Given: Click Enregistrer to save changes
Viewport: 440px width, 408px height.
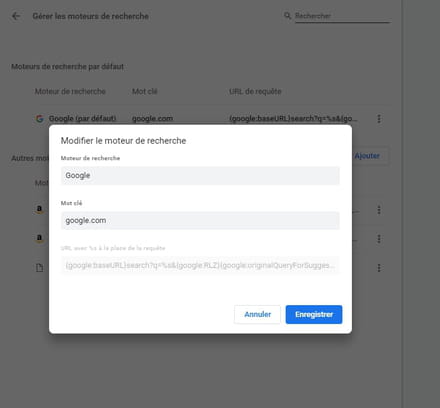Looking at the screenshot, I should (314, 314).
